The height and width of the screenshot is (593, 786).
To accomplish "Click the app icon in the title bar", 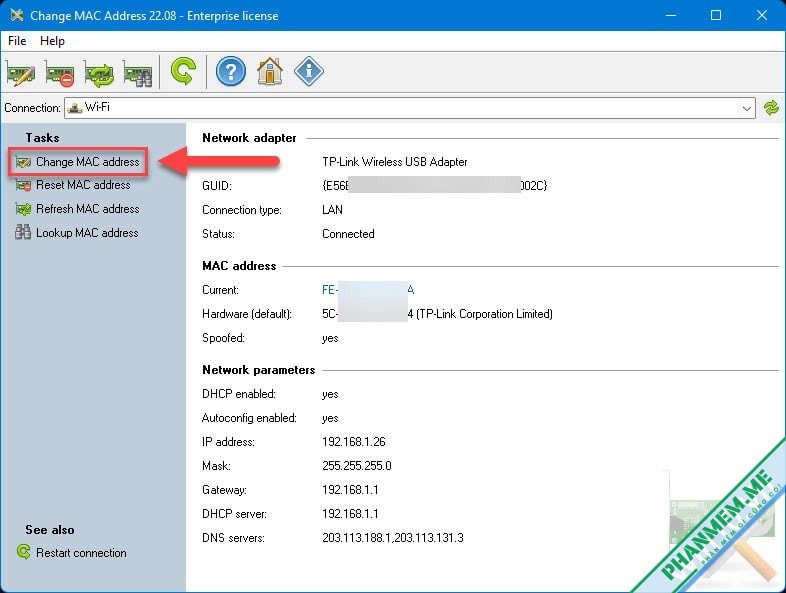I will point(17,15).
